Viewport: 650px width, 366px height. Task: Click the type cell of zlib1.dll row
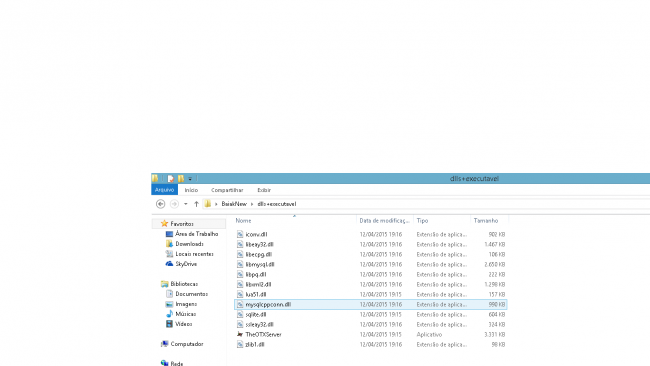441,344
